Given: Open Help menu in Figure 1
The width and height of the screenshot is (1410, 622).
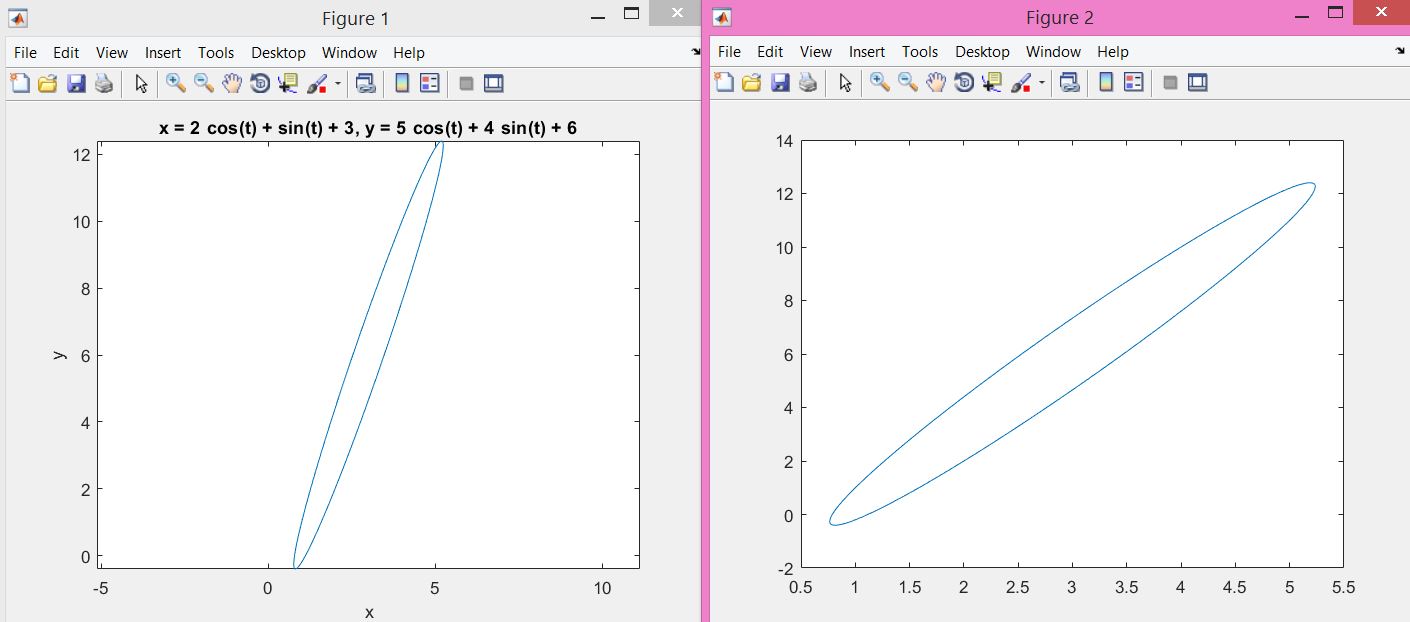Looking at the screenshot, I should [409, 52].
